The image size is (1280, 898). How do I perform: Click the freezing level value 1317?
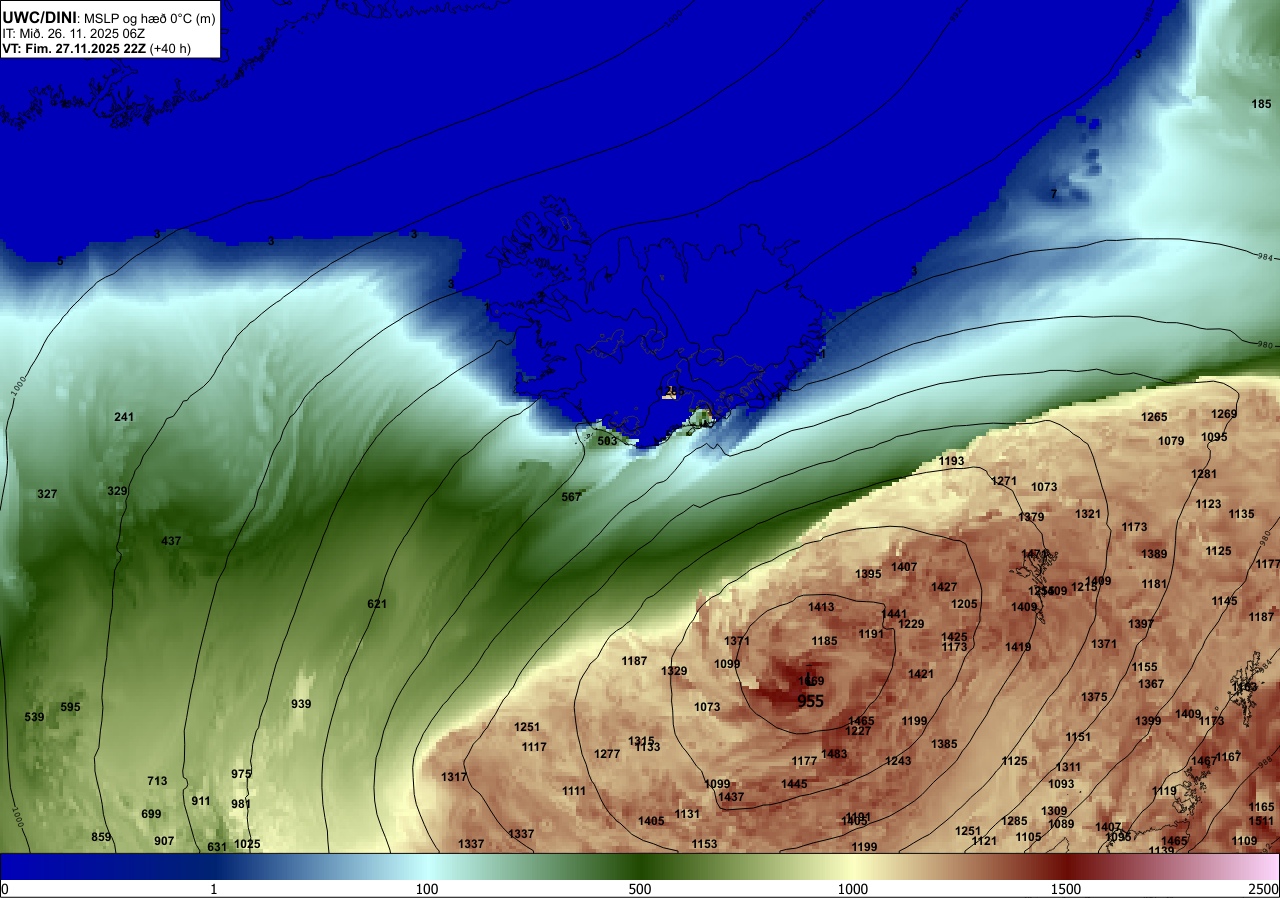454,777
